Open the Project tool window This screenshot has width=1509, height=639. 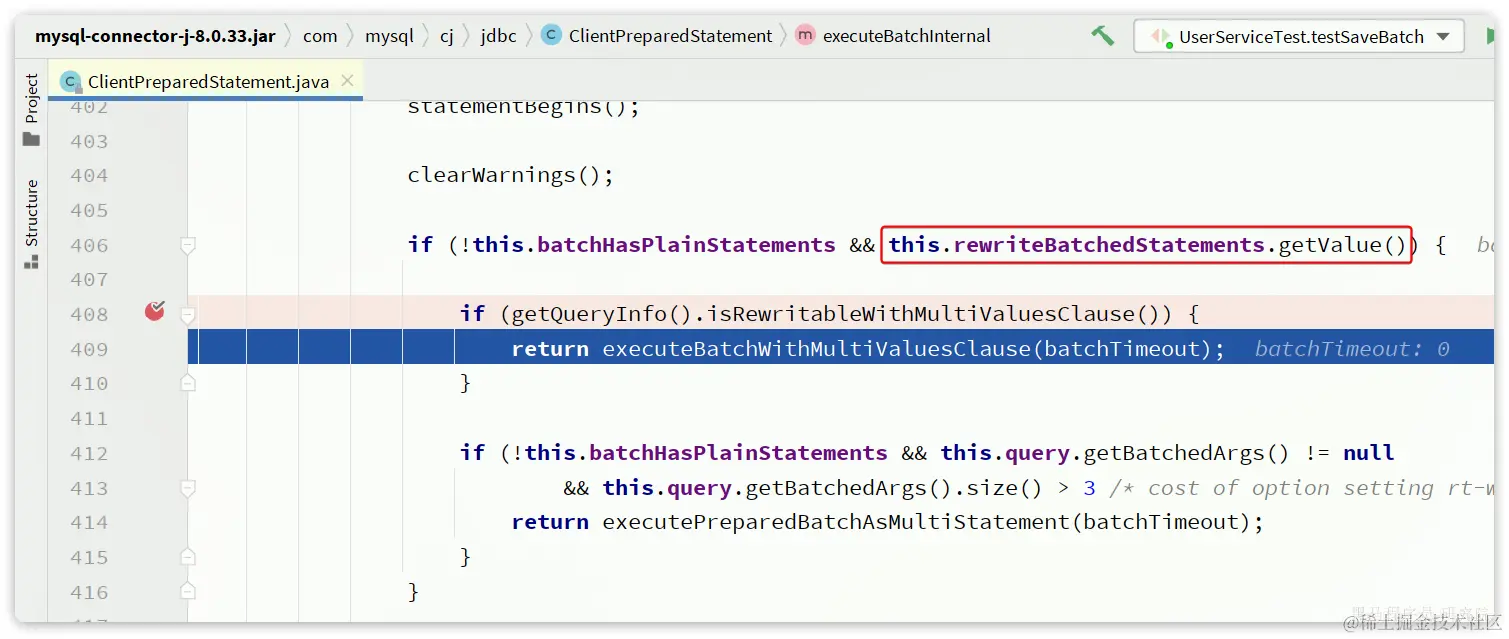pyautogui.click(x=31, y=109)
